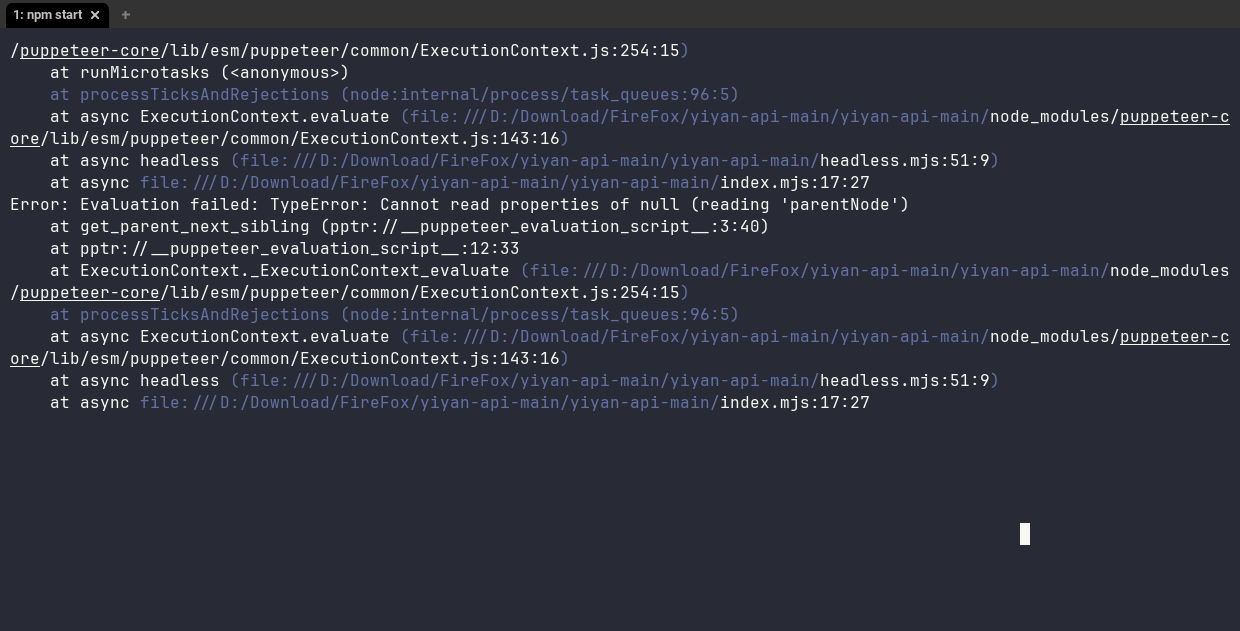Place cursor at the terminal block cursor
The width and height of the screenshot is (1240, 631).
click(1023, 534)
